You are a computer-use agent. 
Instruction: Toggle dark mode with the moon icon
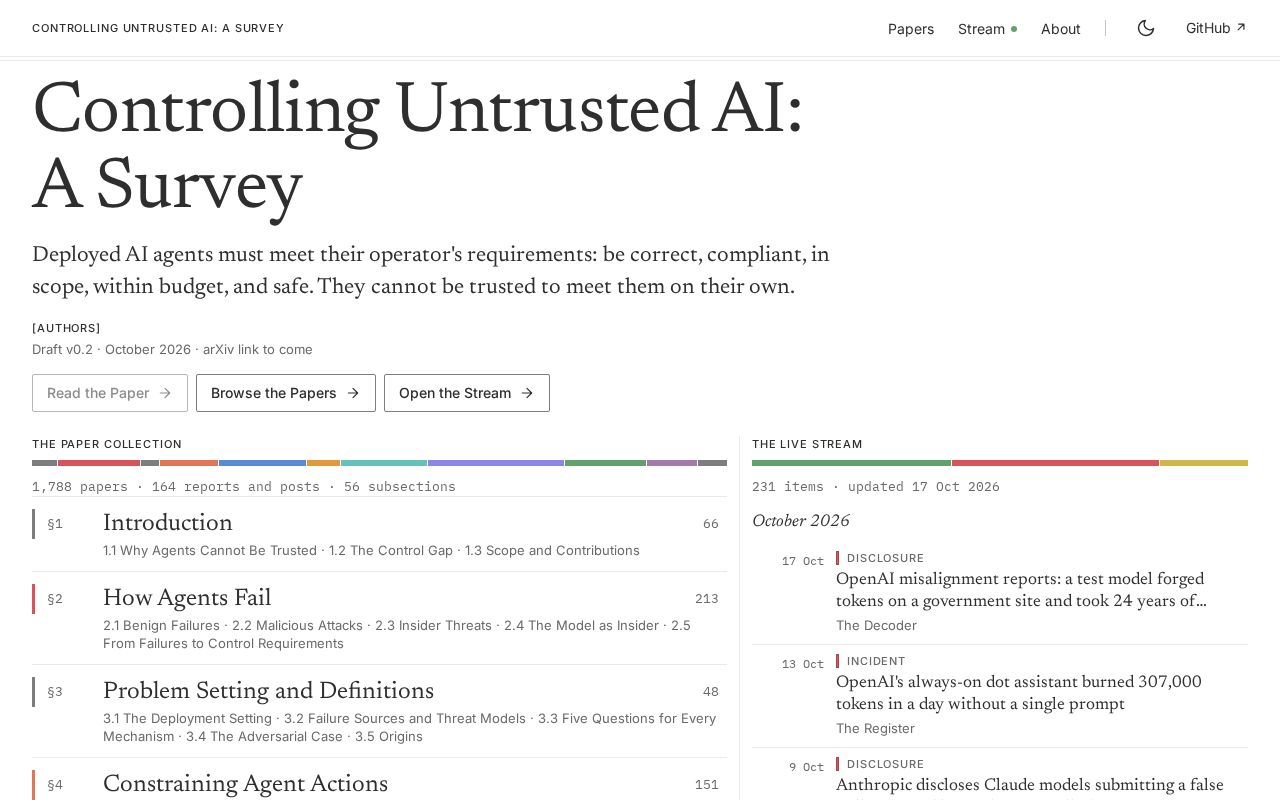tap(1146, 28)
